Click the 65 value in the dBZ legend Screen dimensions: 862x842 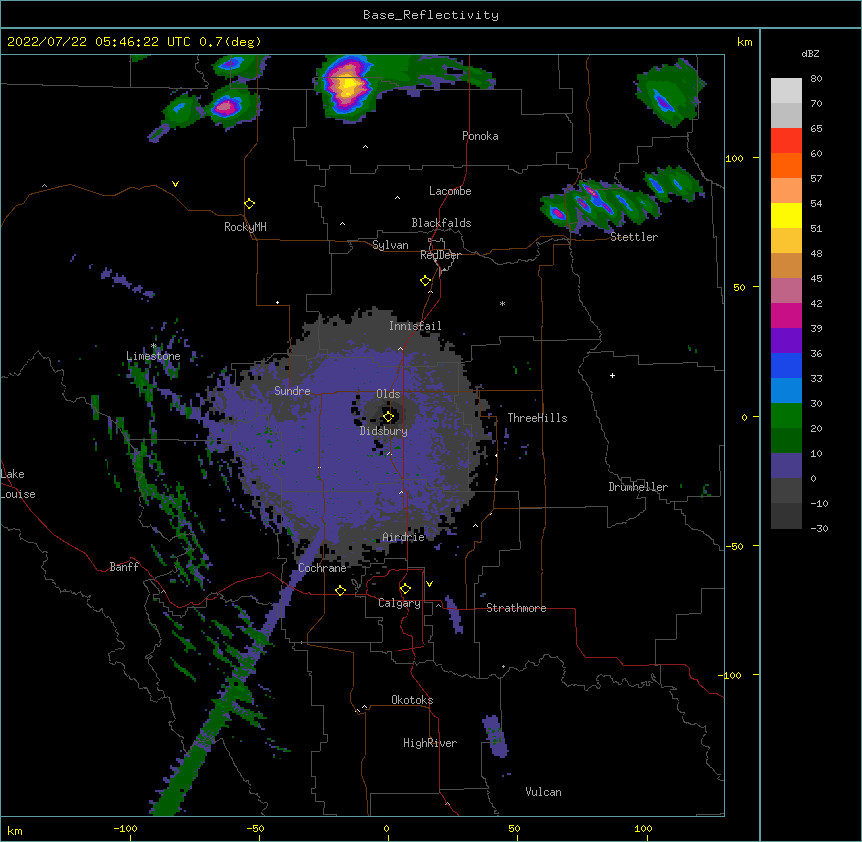[816, 129]
